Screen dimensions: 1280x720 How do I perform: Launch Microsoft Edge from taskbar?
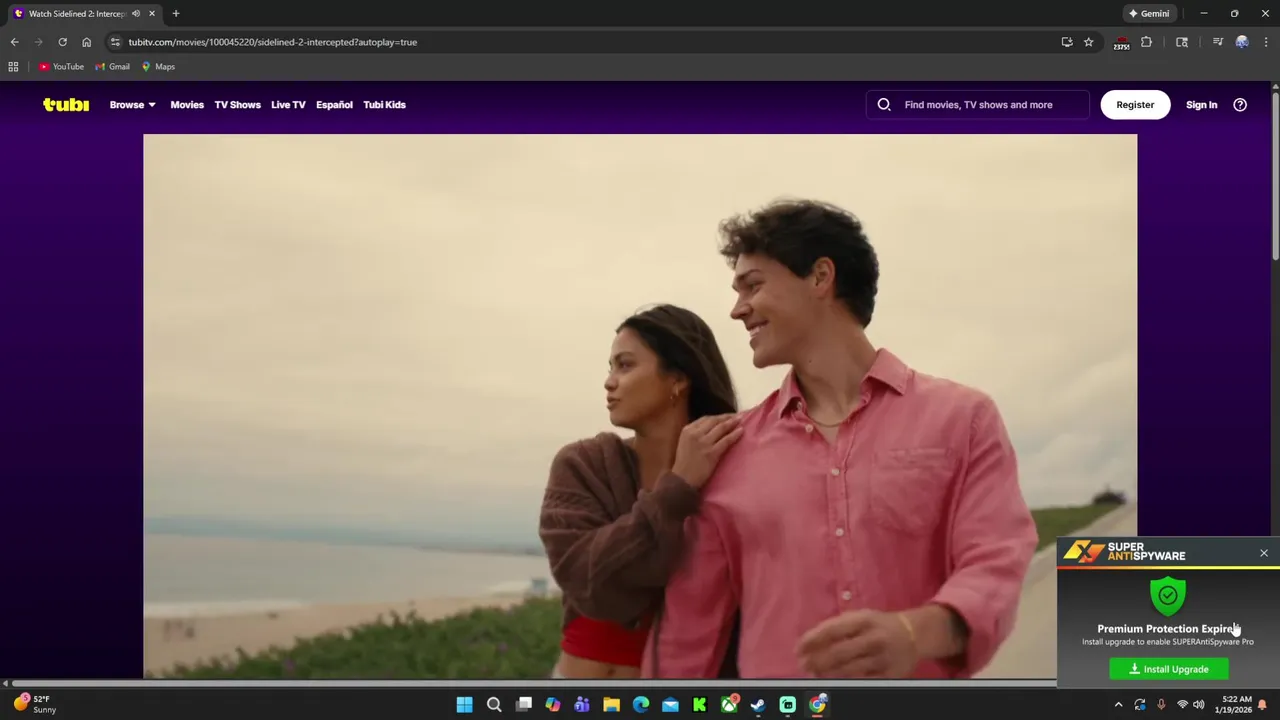pos(641,705)
